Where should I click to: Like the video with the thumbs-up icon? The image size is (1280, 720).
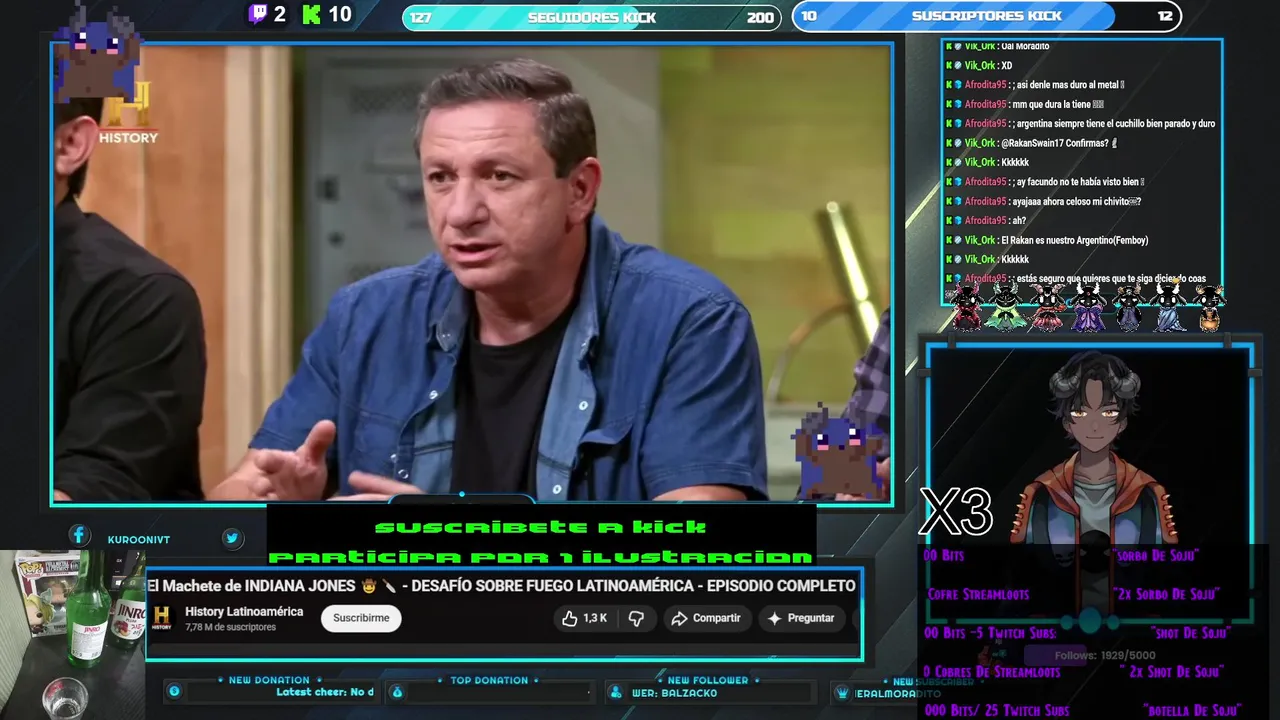(585, 618)
